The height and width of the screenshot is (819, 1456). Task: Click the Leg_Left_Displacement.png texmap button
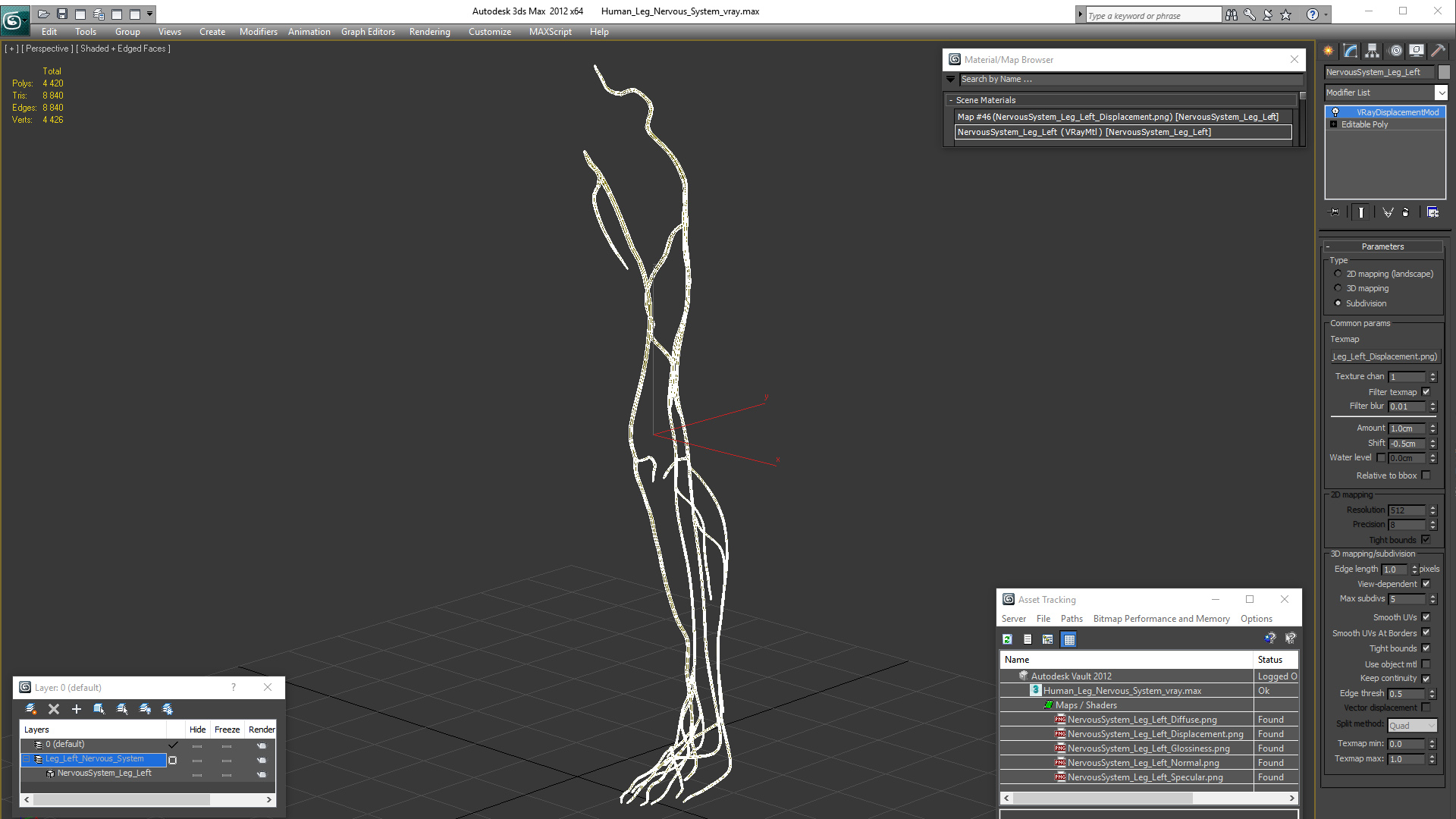click(x=1385, y=356)
